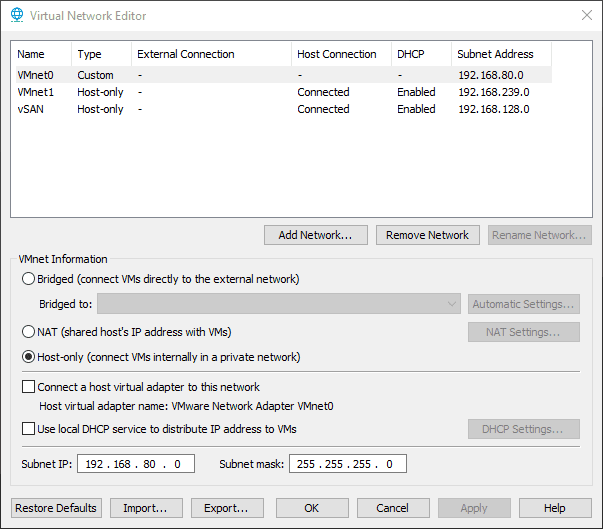Image resolution: width=603 pixels, height=529 pixels.
Task: Confirm with the OK button
Action: click(x=312, y=508)
